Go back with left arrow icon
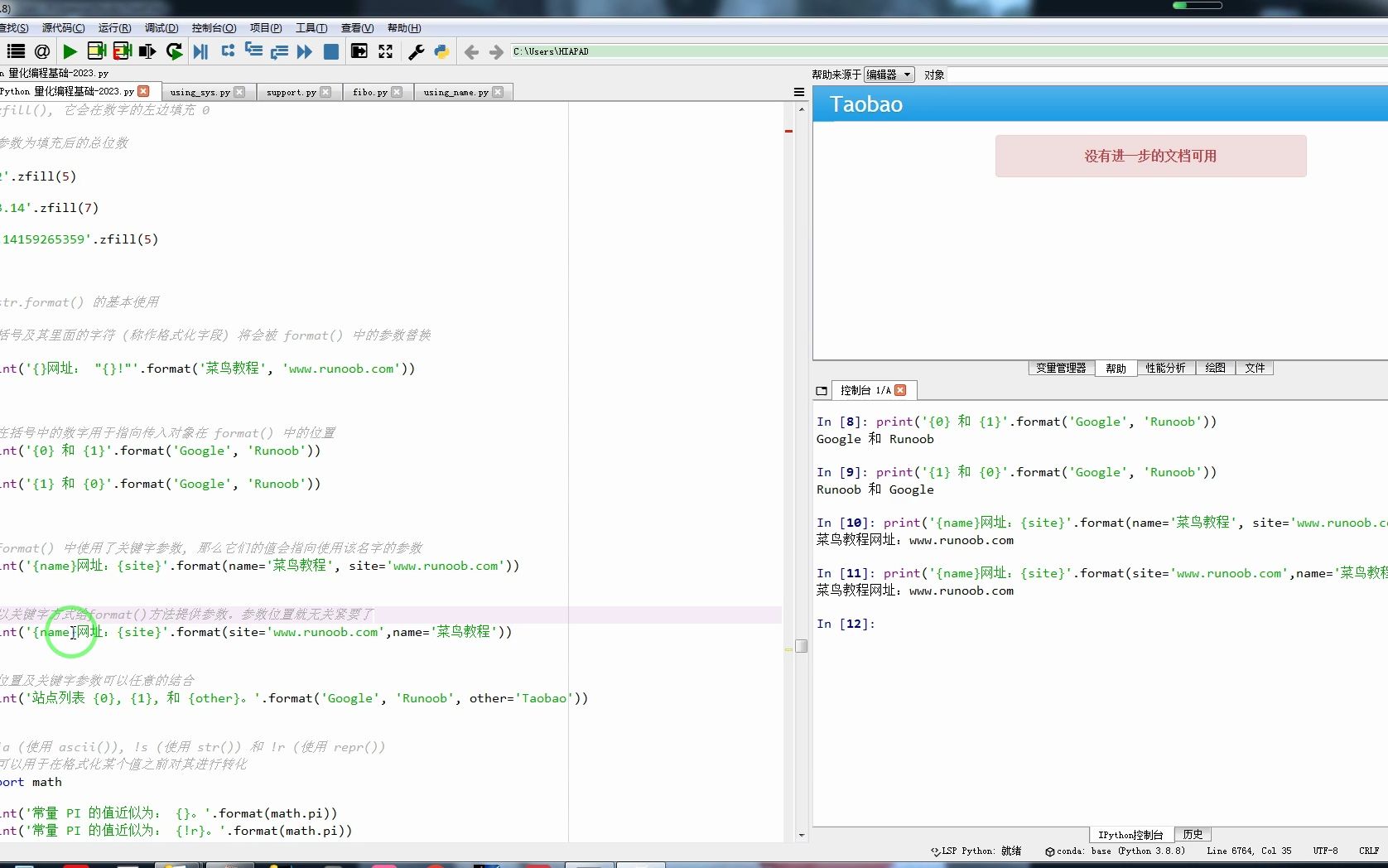Viewport: 1388px width, 868px height. (x=471, y=52)
